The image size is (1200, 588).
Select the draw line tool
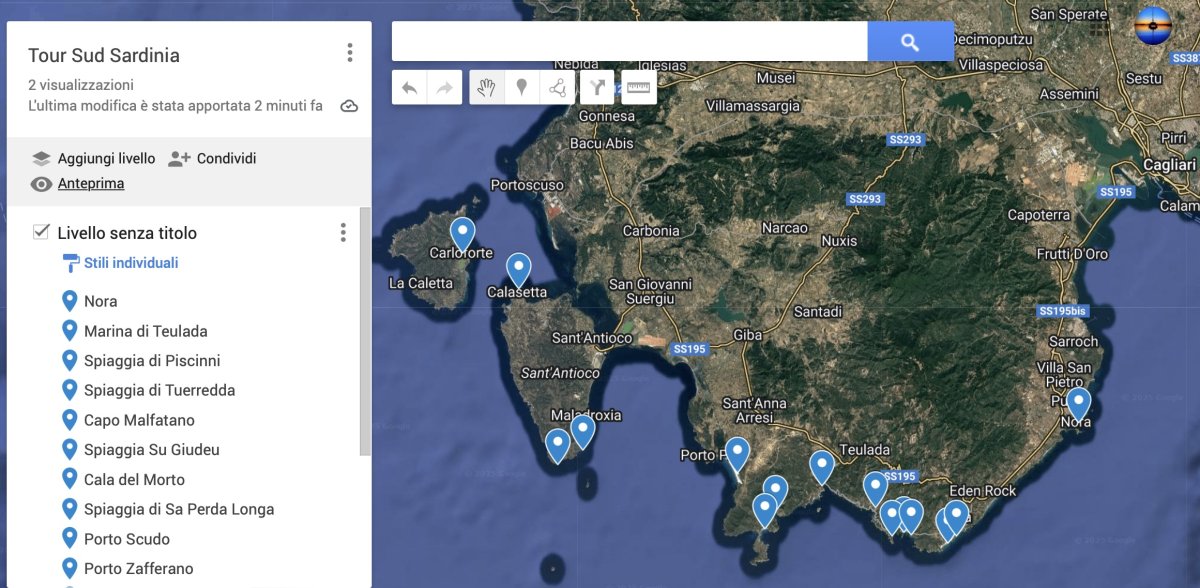(556, 88)
